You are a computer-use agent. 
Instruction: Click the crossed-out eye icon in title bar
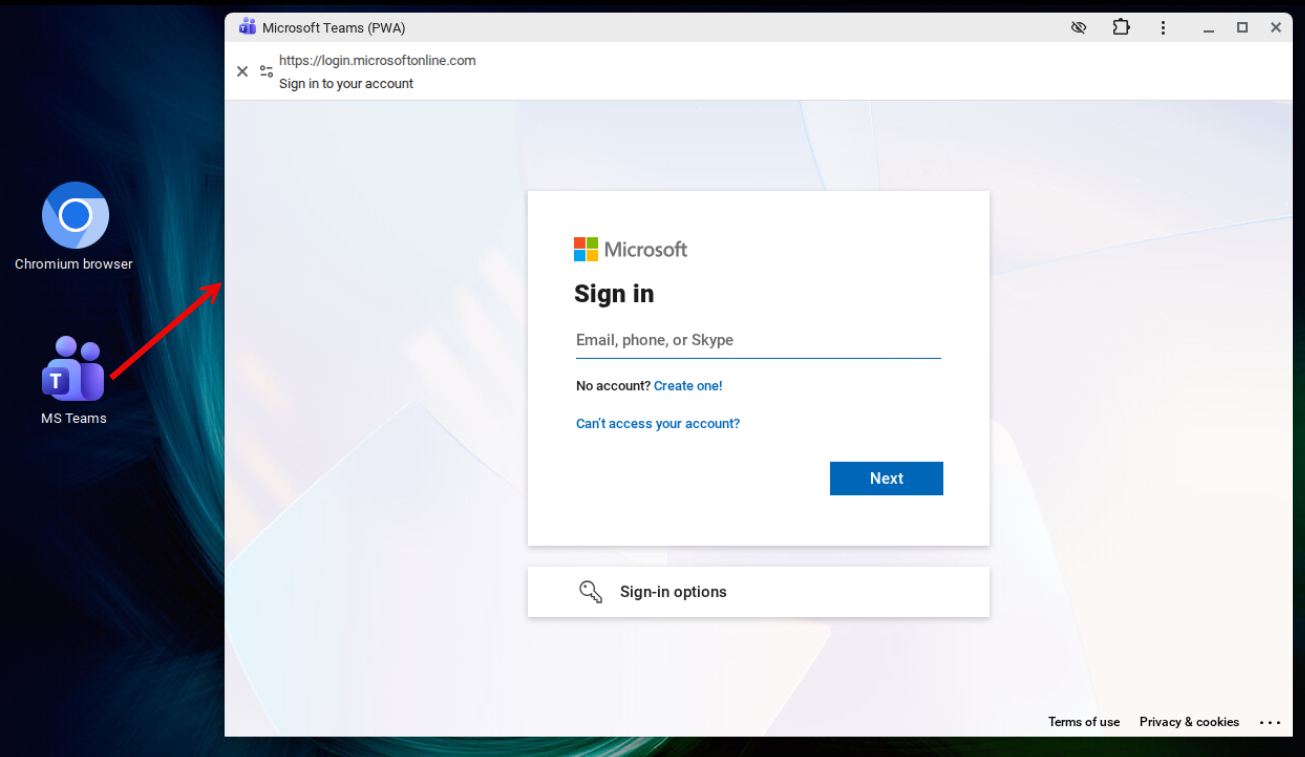1078,28
